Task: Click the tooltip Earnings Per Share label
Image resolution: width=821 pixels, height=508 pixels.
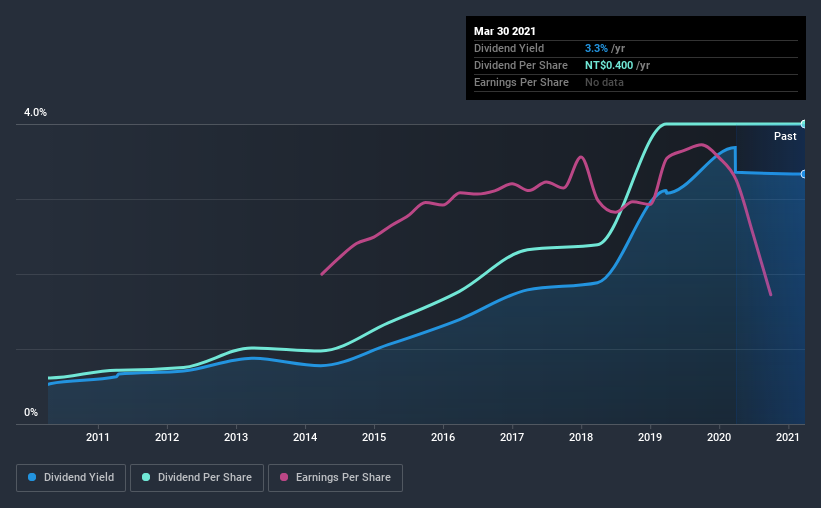Action: 521,82
